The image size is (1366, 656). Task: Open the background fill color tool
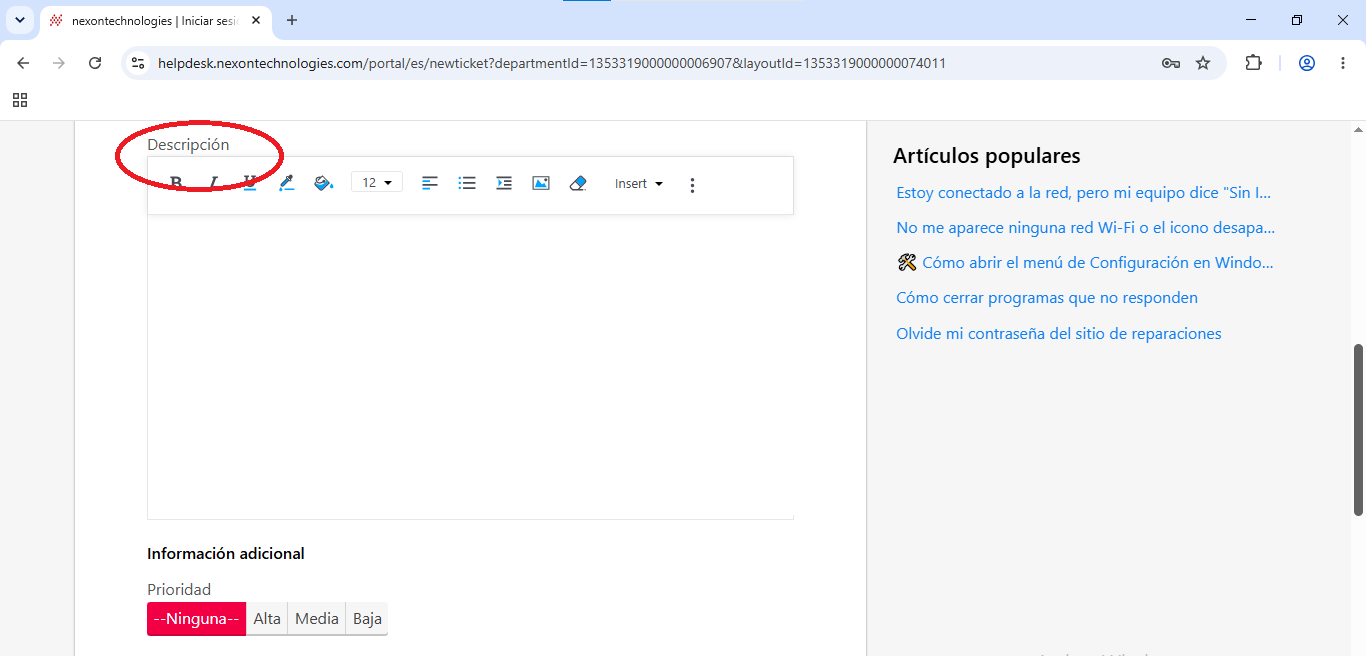(x=323, y=183)
